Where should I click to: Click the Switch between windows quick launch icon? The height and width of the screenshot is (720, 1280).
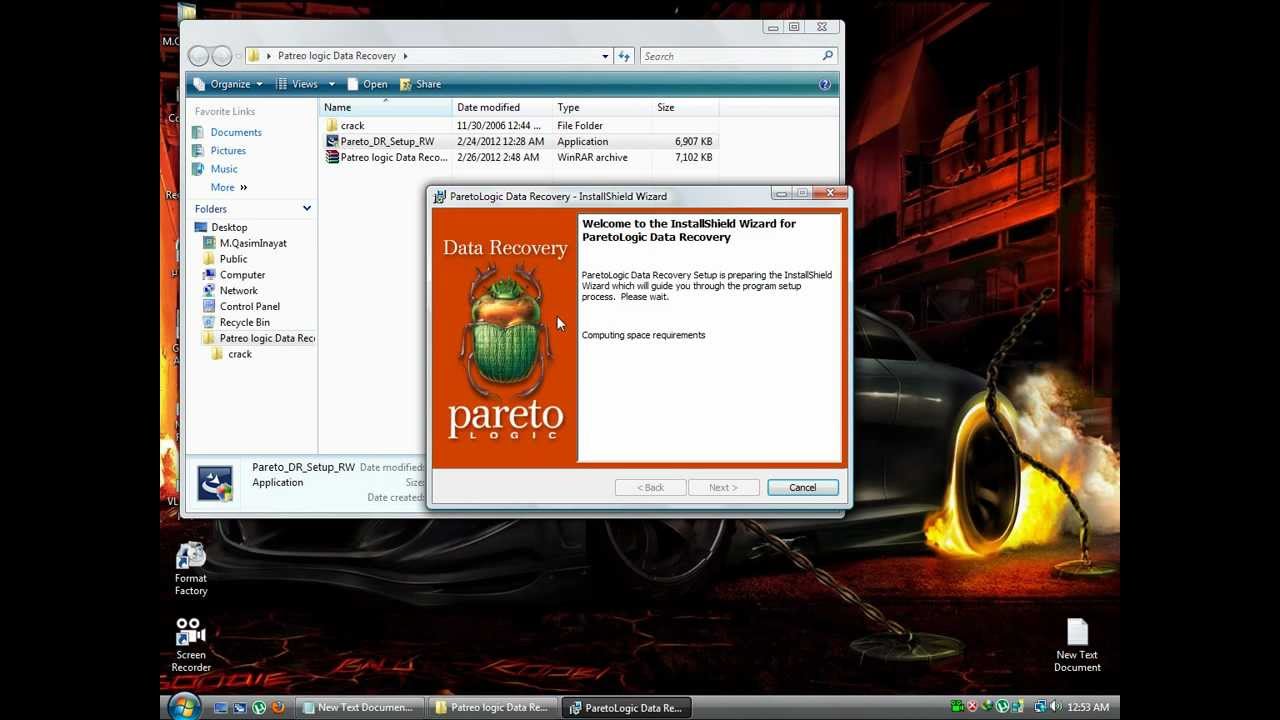coord(239,707)
